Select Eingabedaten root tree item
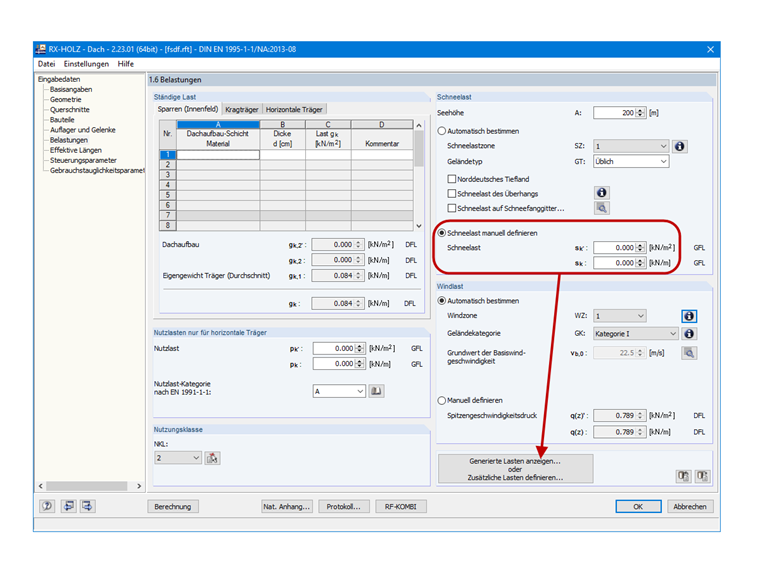This screenshot has width=760, height=570. point(59,79)
